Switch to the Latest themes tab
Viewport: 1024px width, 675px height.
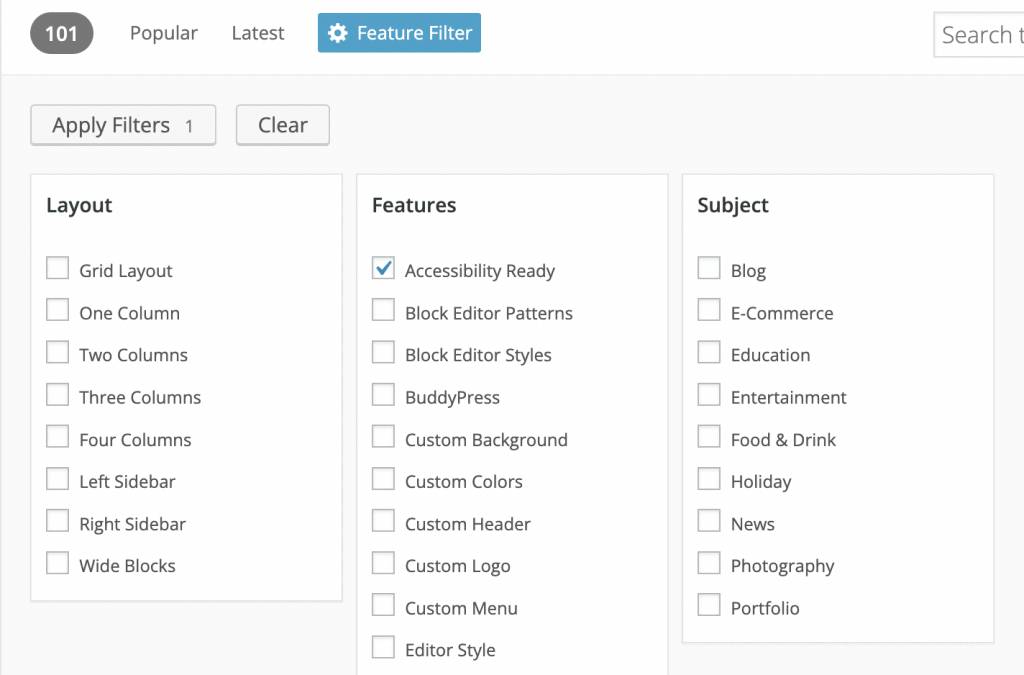258,33
